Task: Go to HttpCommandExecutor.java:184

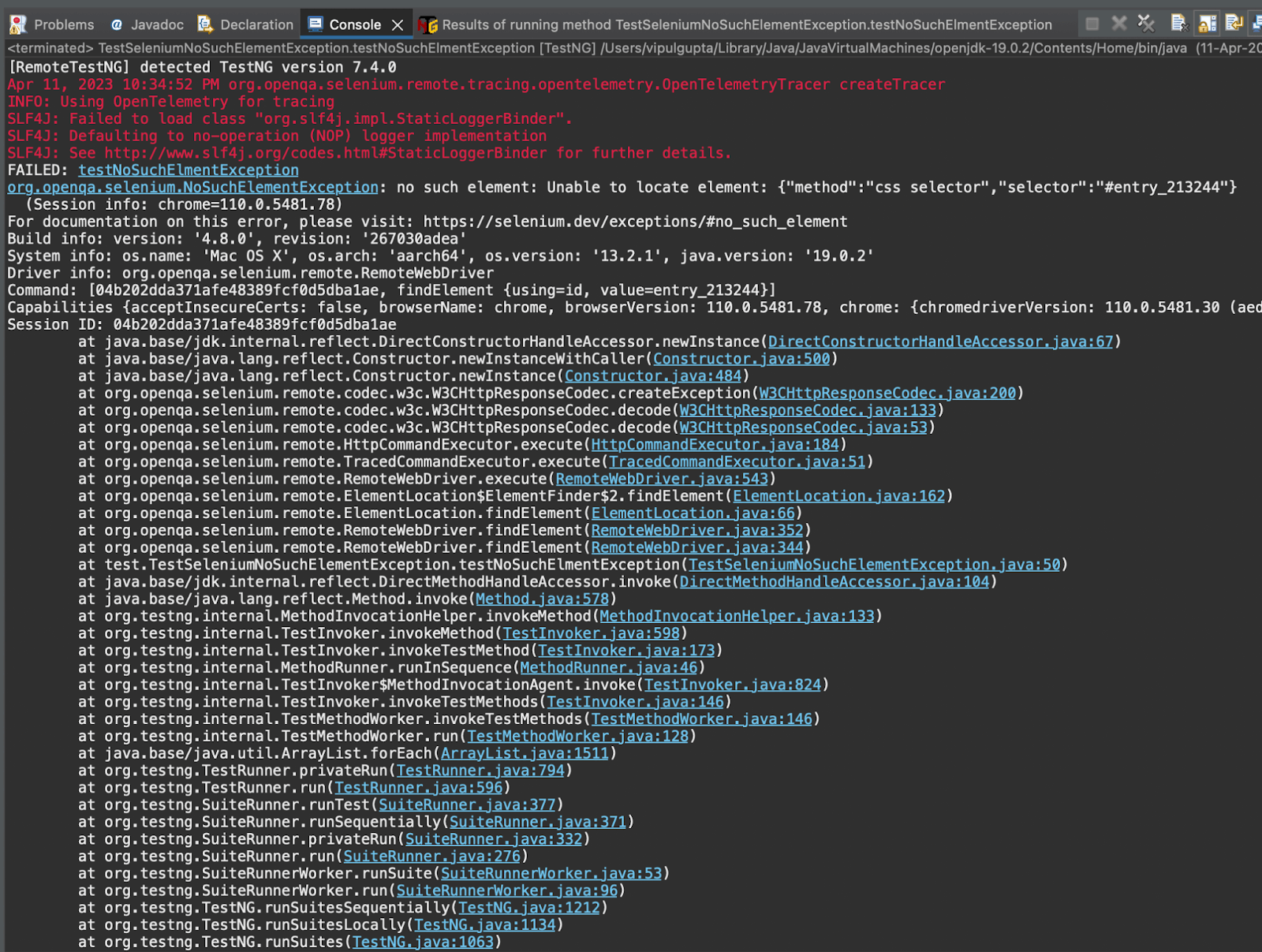Action: [715, 445]
